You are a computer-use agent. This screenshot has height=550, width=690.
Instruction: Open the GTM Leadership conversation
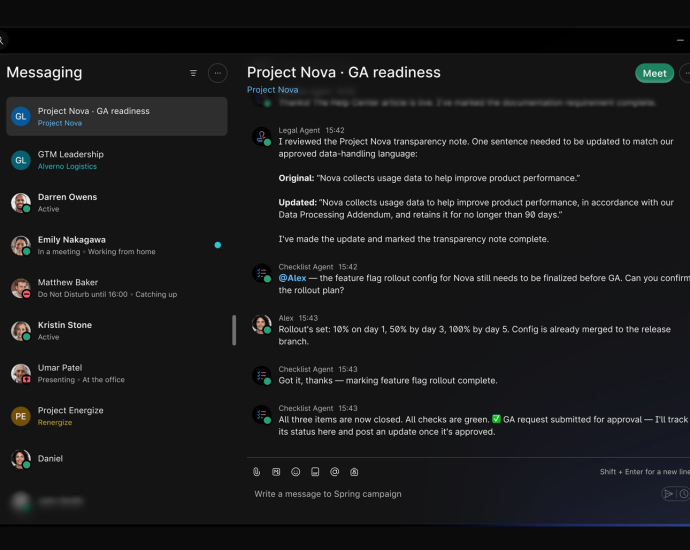tap(117, 160)
